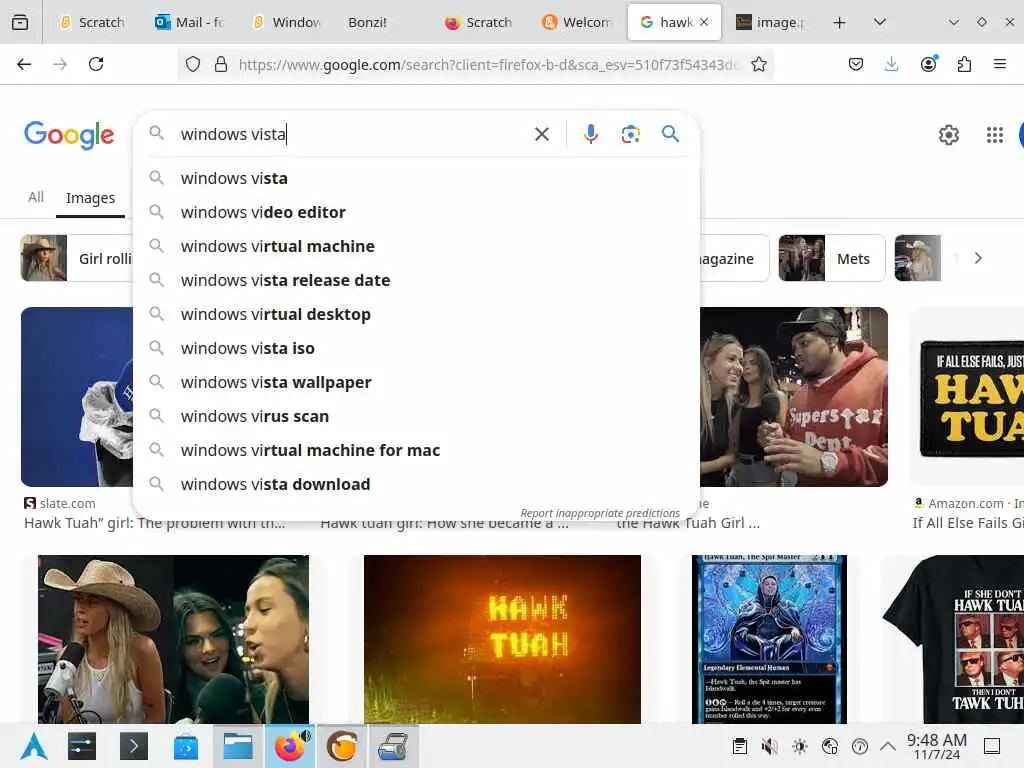The image size is (1024, 768).
Task: Choose suggestion 'windows virtual machine for mac'
Action: pyautogui.click(x=418, y=450)
